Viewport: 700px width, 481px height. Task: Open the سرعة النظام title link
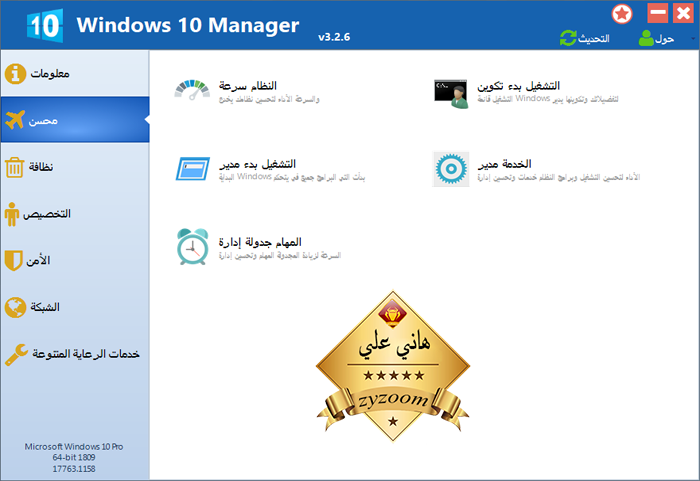pos(248,86)
